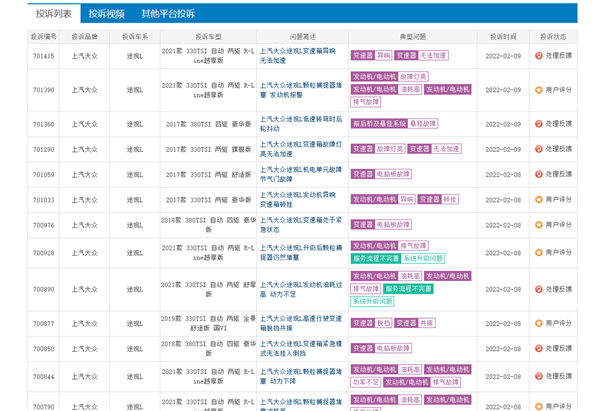Viewport: 600px width, 411px height.
Task: Click the 变速器 脱挡 tag in row 700877
Action: click(x=371, y=323)
